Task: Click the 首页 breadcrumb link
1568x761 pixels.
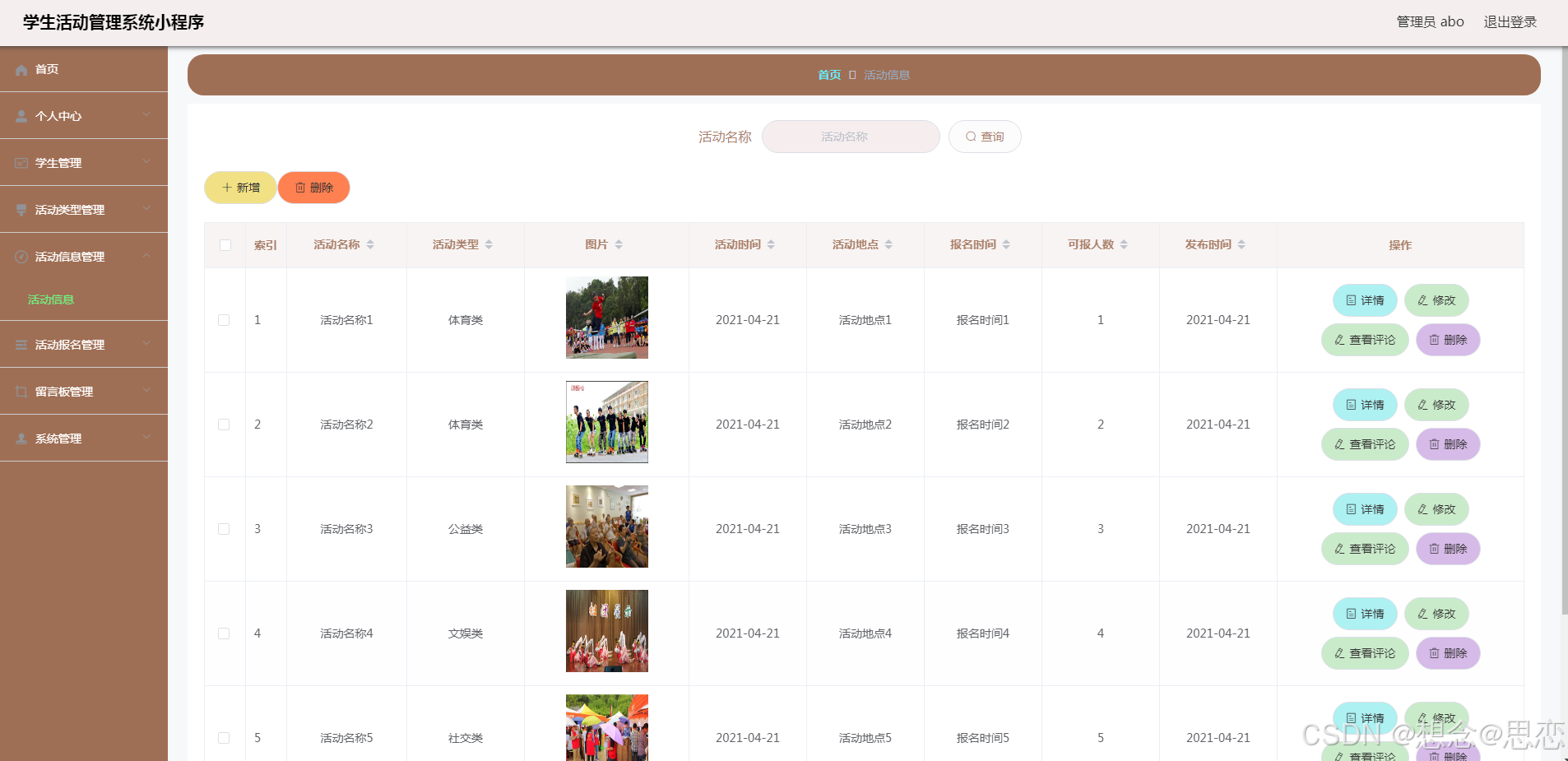Action: pos(829,75)
